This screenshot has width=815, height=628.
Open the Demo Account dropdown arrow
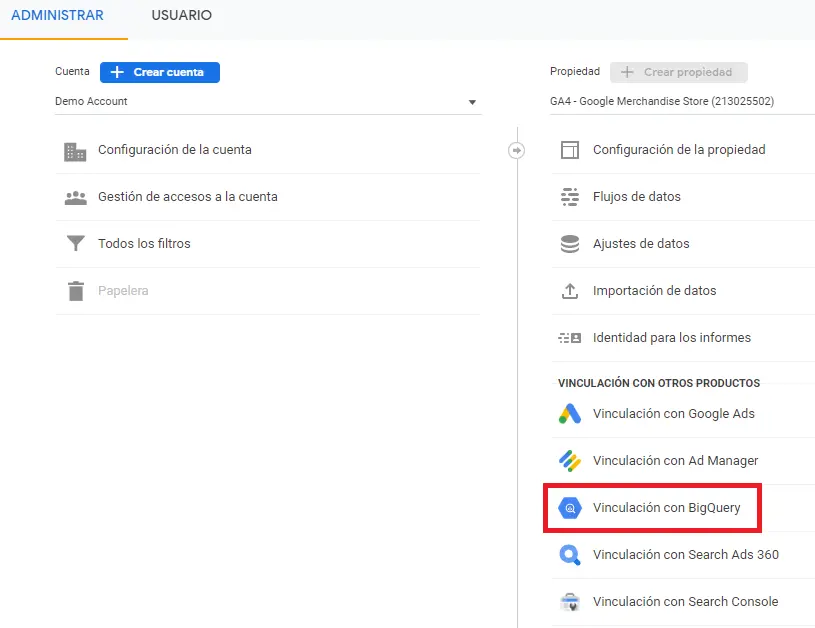472,102
